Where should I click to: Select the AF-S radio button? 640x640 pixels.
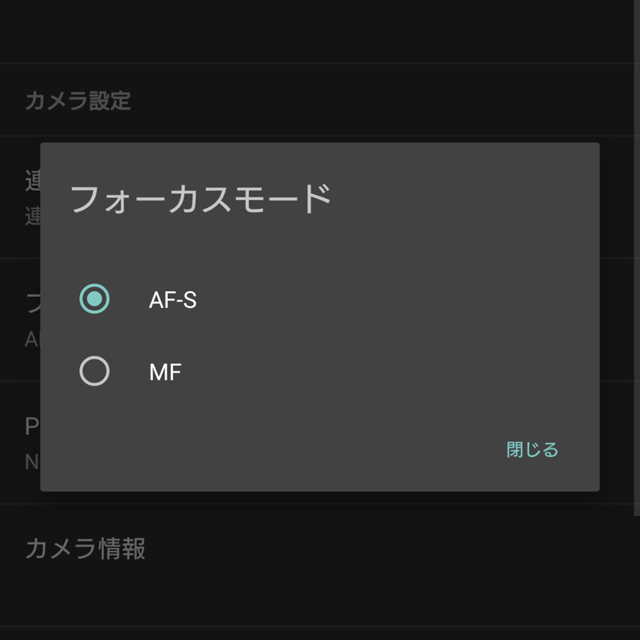pos(94,299)
